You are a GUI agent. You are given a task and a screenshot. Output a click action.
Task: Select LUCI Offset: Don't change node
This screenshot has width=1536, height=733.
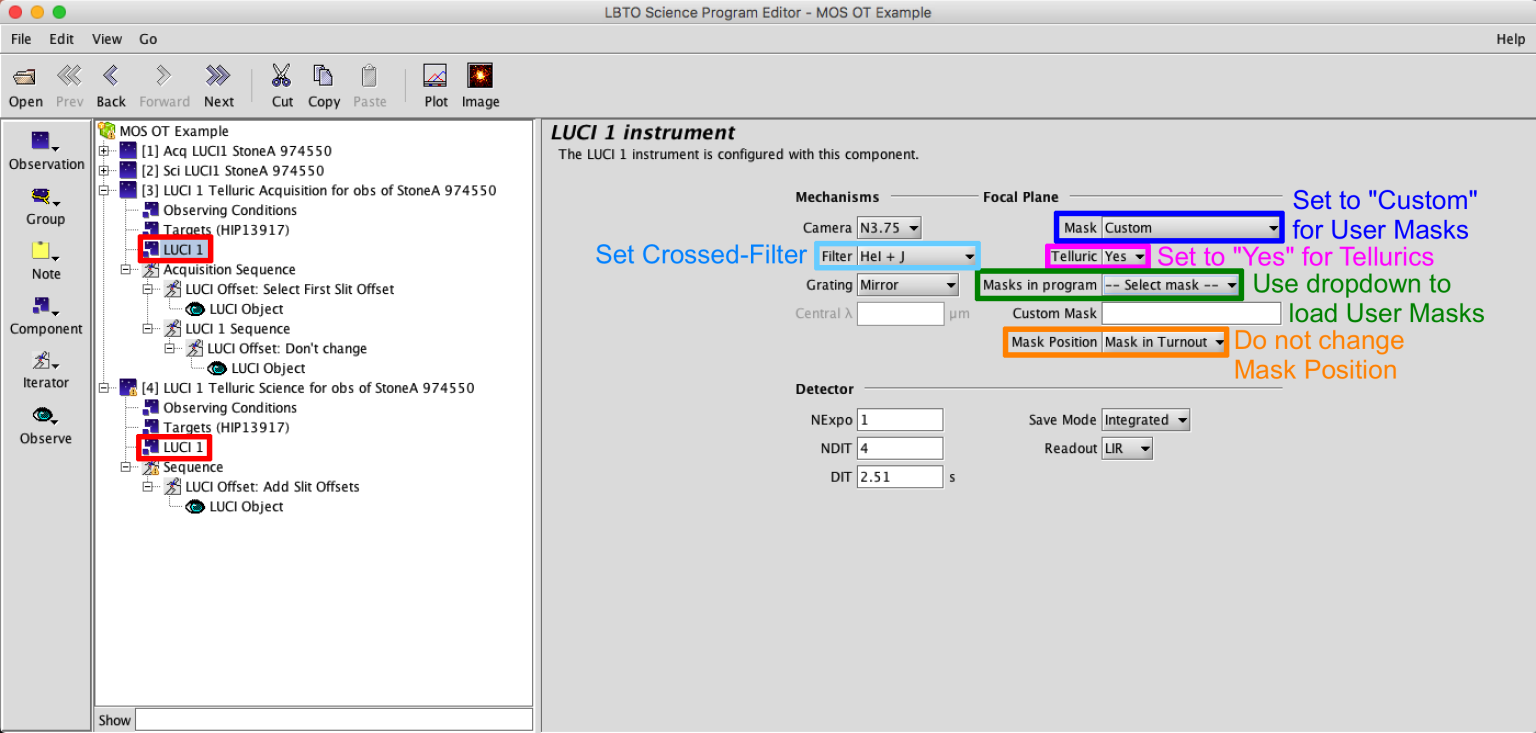(x=287, y=349)
